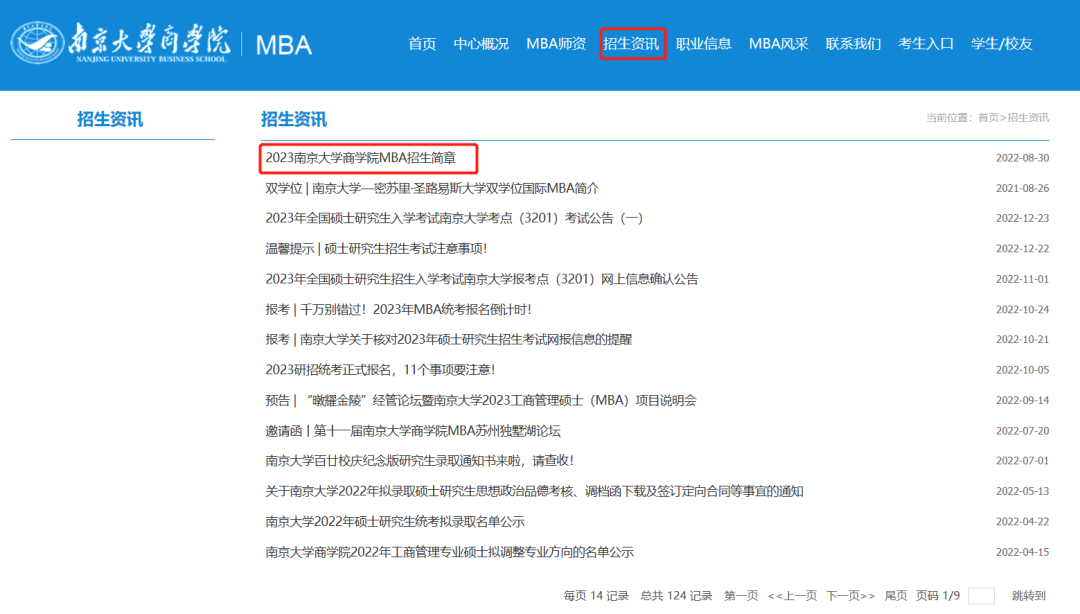Open 千万别错过 2023年MBA统考报名倒计时 article
The image size is (1080, 614).
click(398, 309)
